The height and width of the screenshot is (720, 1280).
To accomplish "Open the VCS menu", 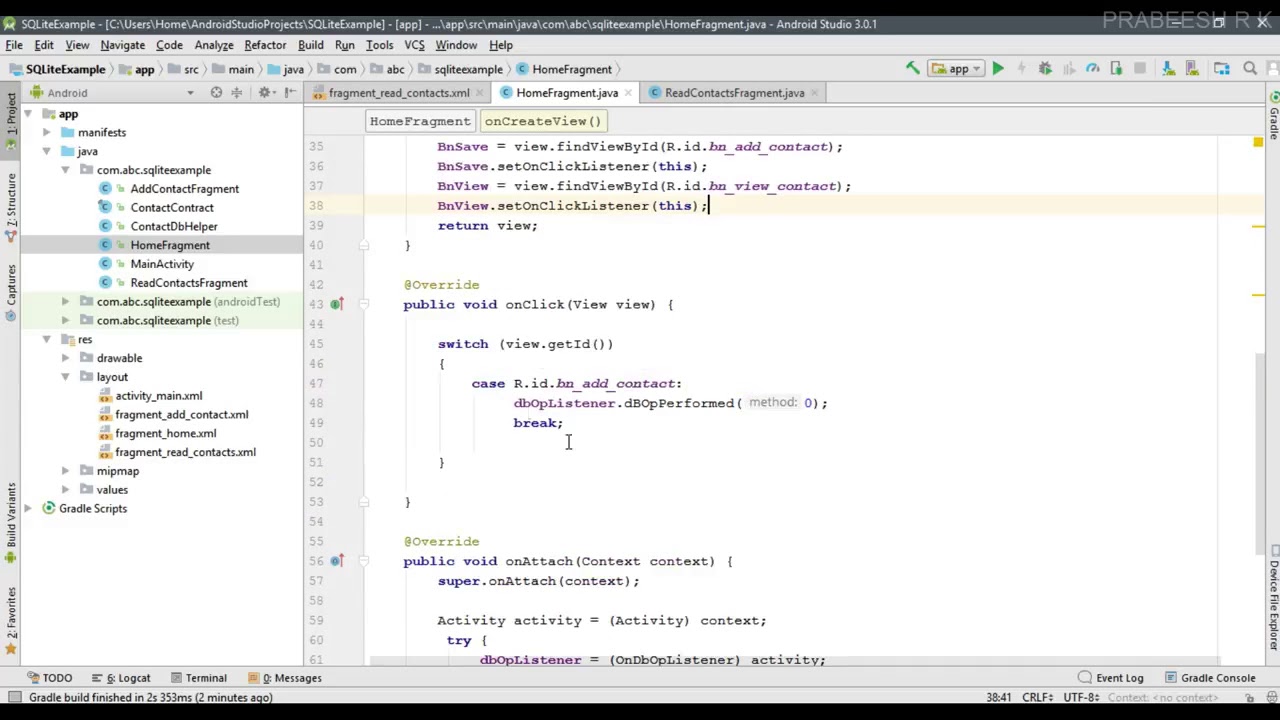I will [414, 45].
